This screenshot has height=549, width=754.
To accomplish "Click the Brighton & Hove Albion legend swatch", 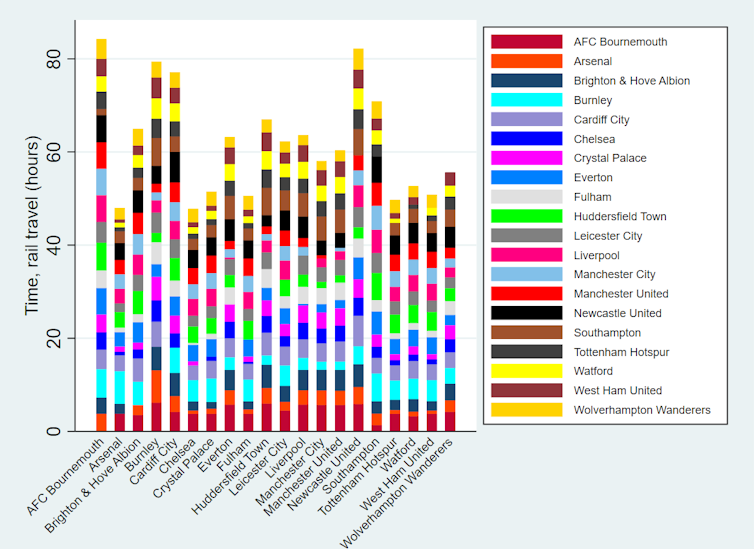I will click(x=527, y=80).
